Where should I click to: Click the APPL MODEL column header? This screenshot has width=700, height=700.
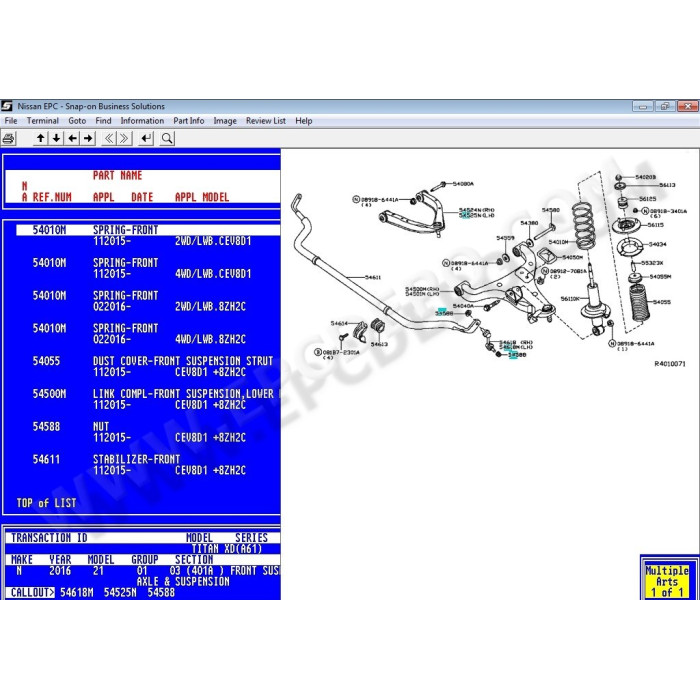[202, 197]
